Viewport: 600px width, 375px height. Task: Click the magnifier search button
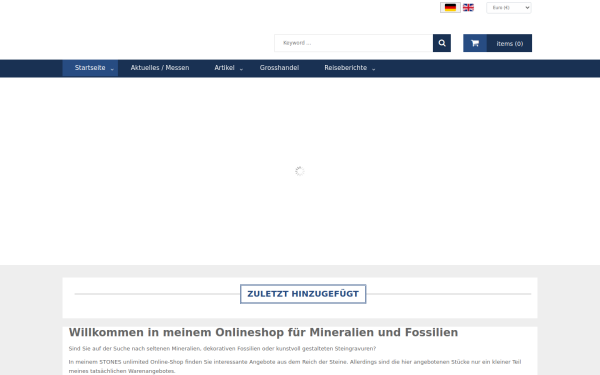click(x=442, y=43)
